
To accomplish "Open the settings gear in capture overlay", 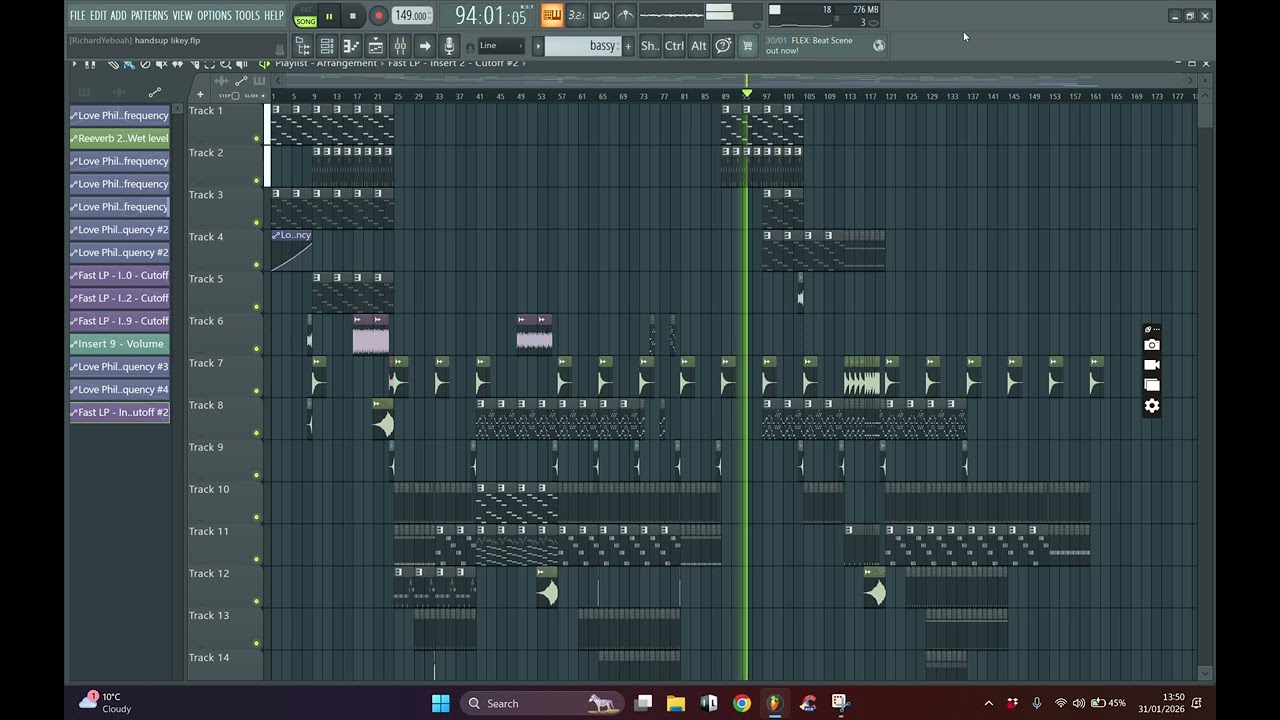I will [1152, 405].
